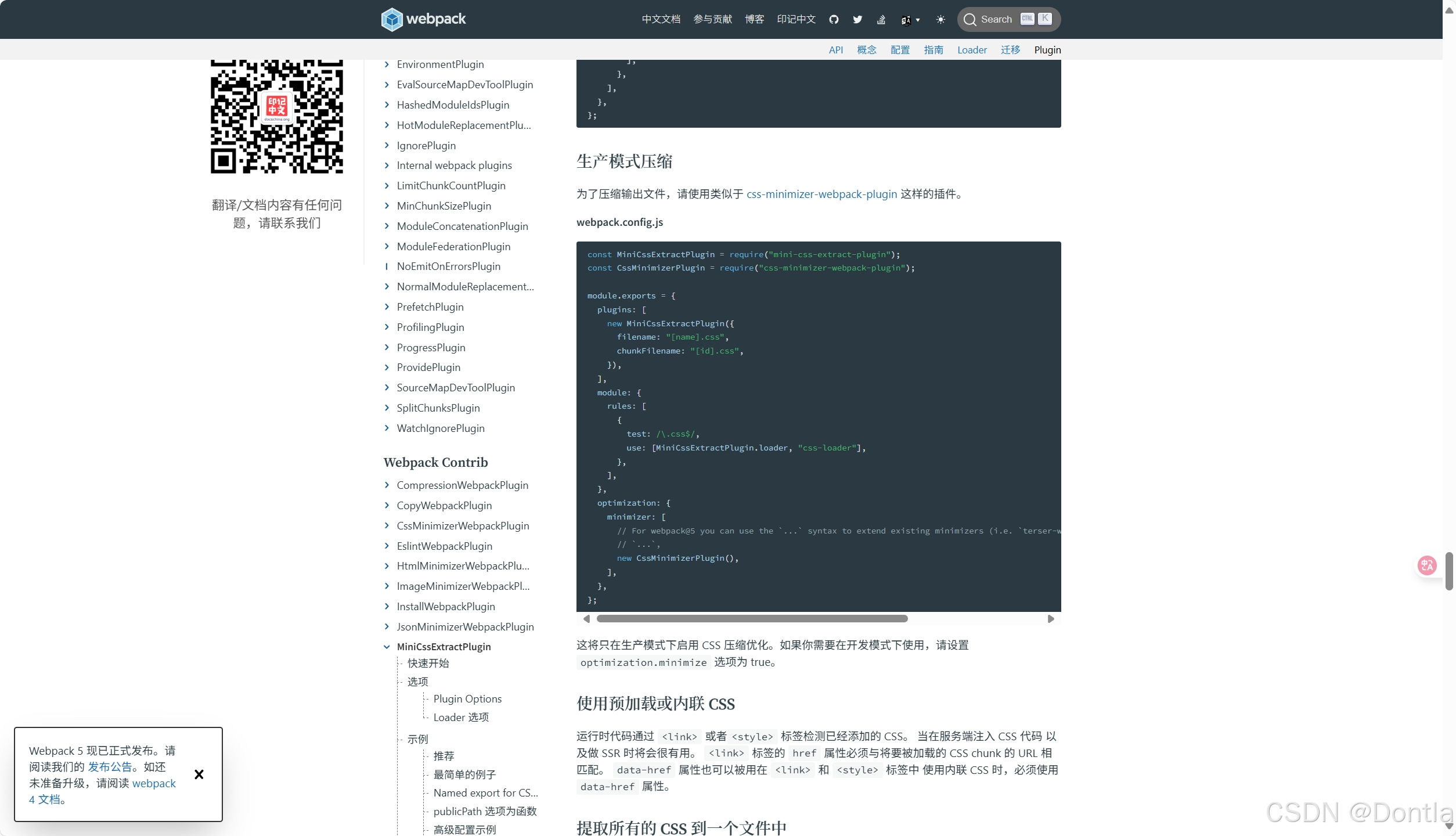This screenshot has width=1456, height=836.
Task: Click the webpack logo icon
Action: (392, 19)
